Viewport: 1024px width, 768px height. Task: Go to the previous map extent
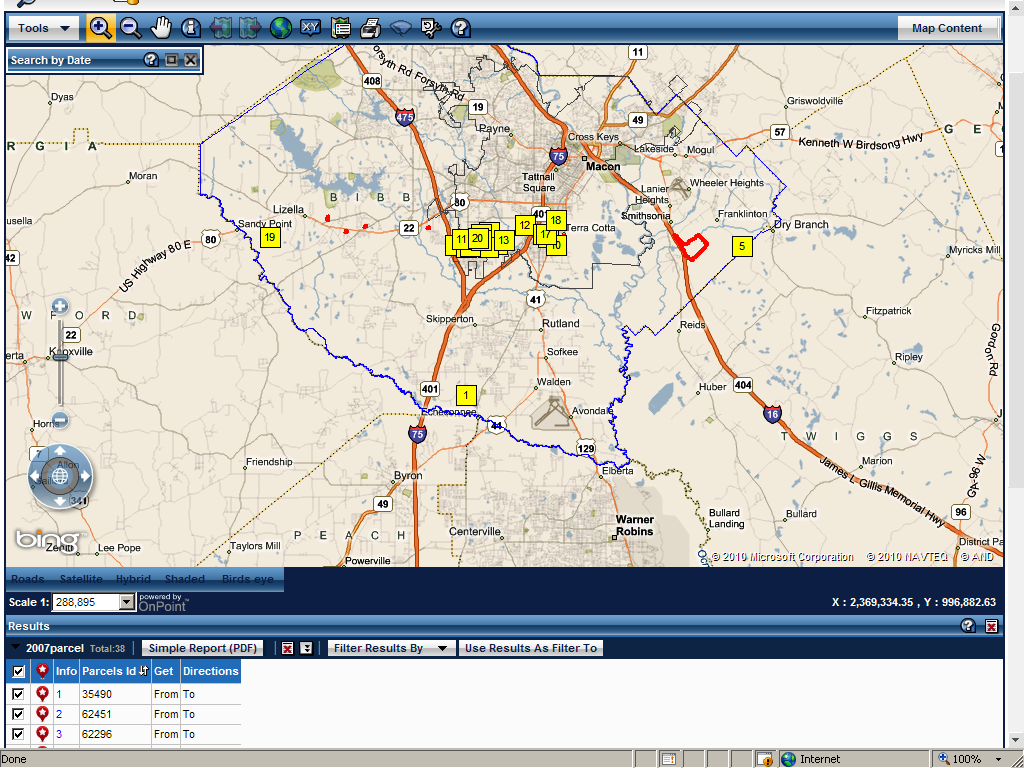click(220, 28)
